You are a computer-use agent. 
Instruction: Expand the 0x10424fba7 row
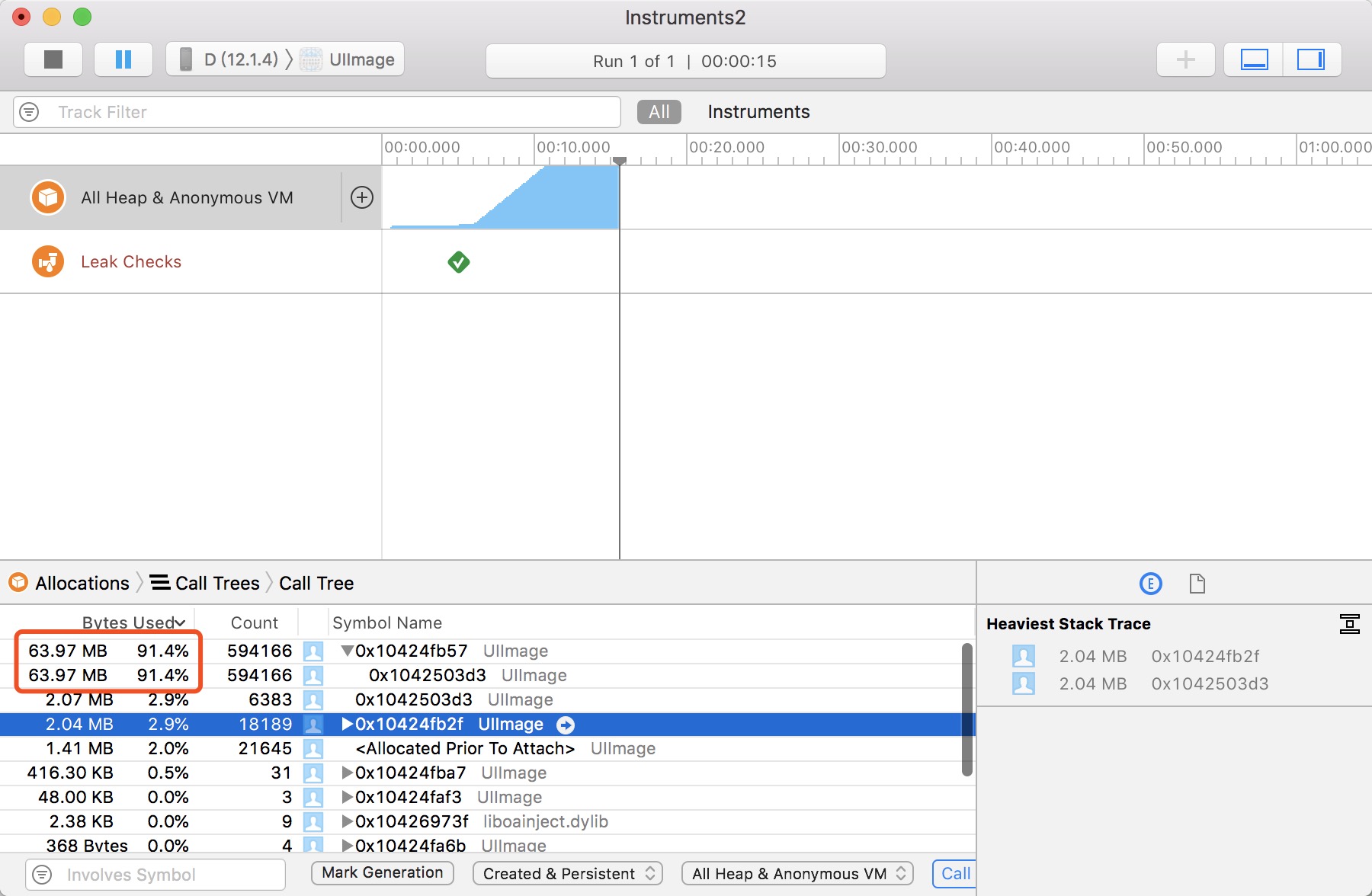click(x=347, y=773)
